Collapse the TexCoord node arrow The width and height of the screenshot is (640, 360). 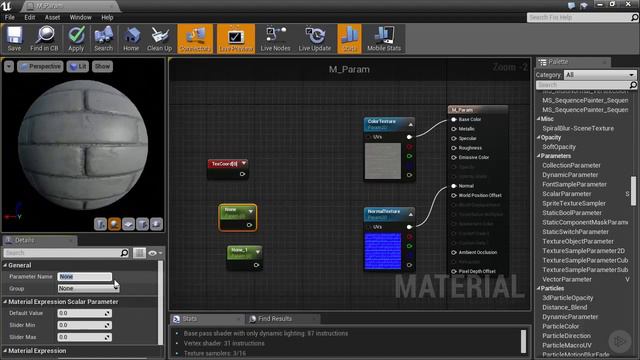244,164
